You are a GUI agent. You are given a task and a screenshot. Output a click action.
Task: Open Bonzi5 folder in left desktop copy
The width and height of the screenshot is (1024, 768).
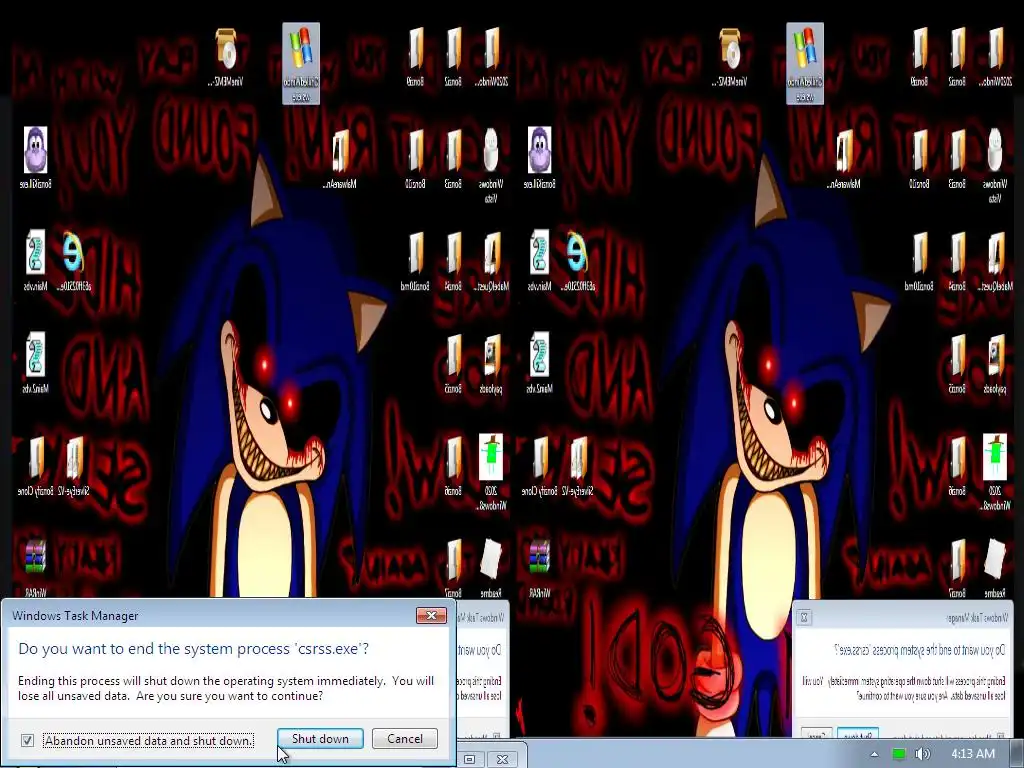click(x=453, y=364)
